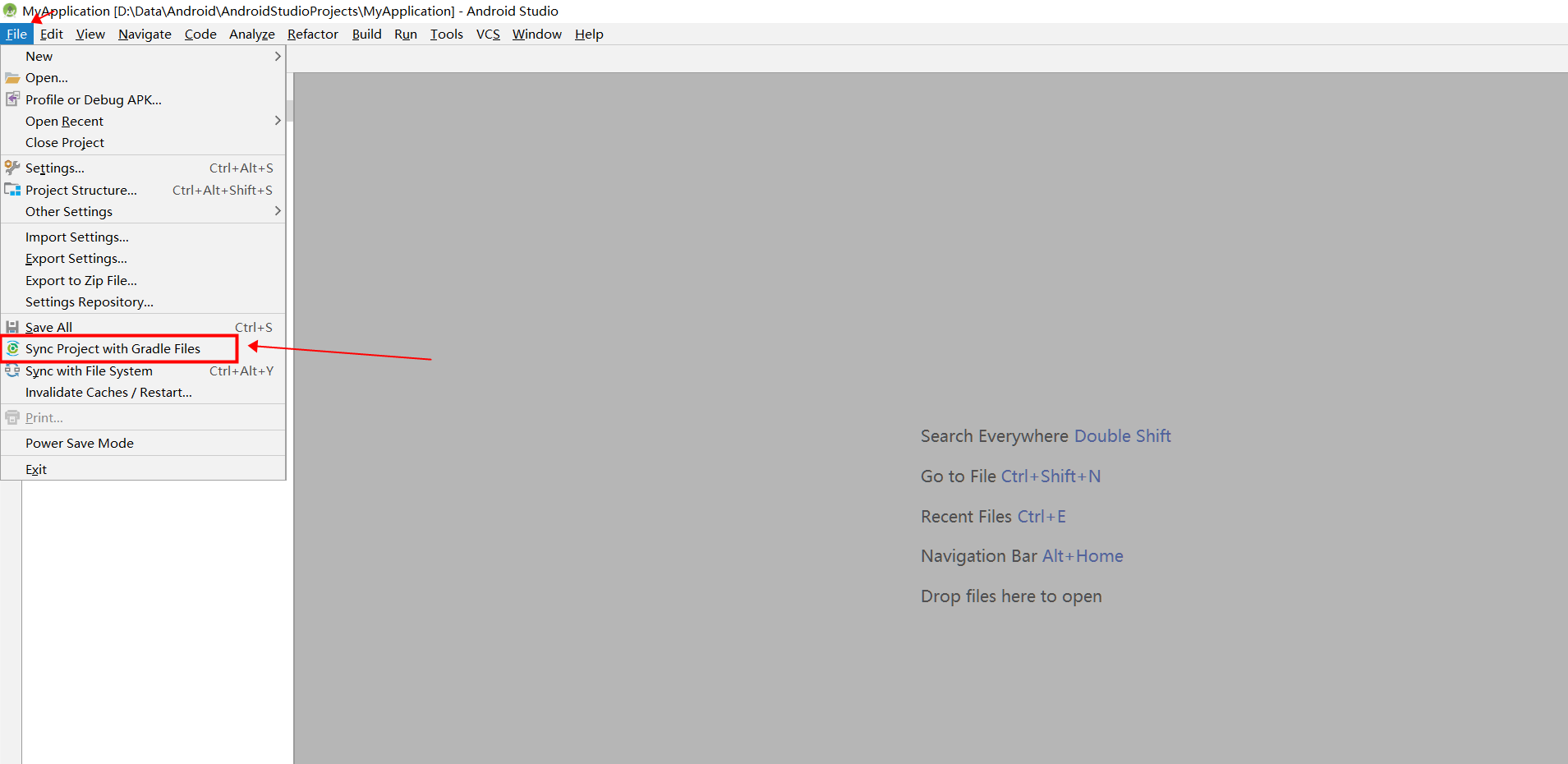Open the Window menu
Viewport: 1568px width, 764px height.
(537, 34)
